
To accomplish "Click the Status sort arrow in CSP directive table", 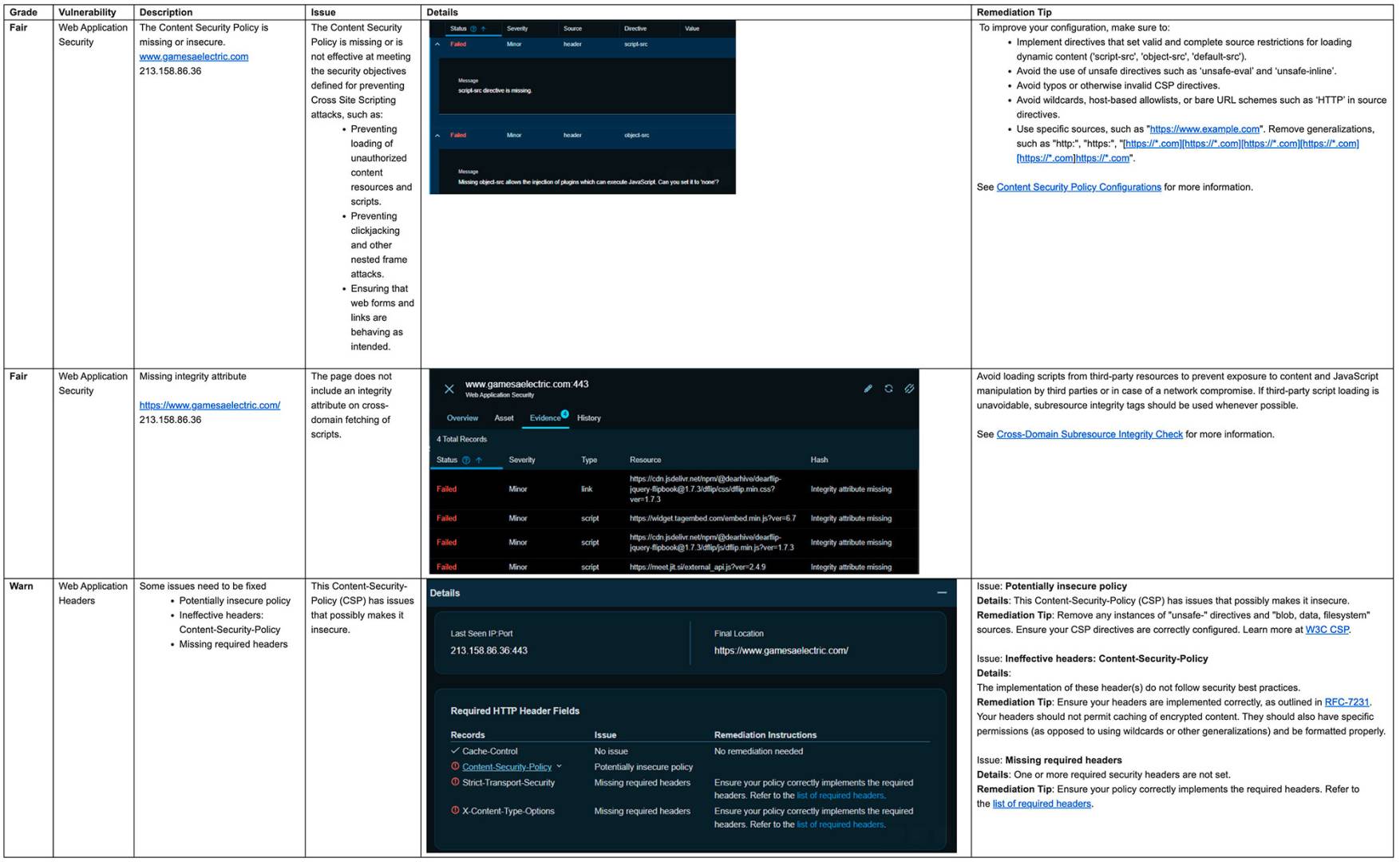I will coord(483,29).
